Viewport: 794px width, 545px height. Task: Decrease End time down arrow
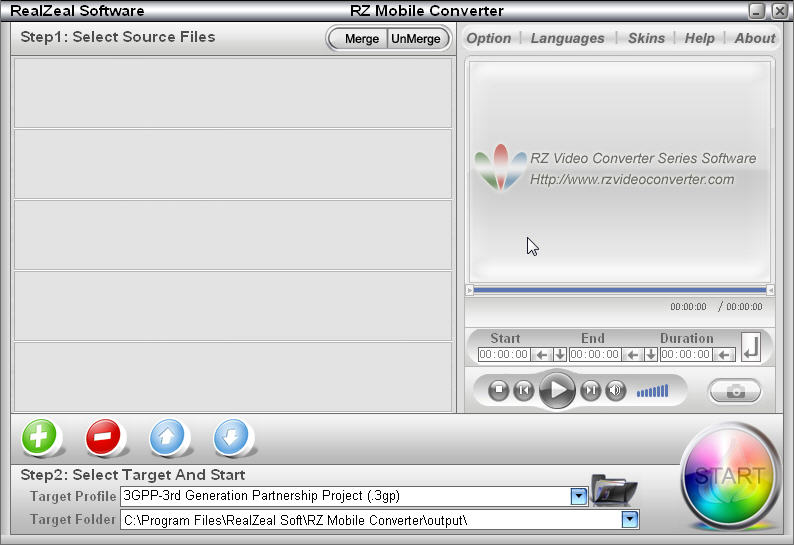tap(651, 355)
